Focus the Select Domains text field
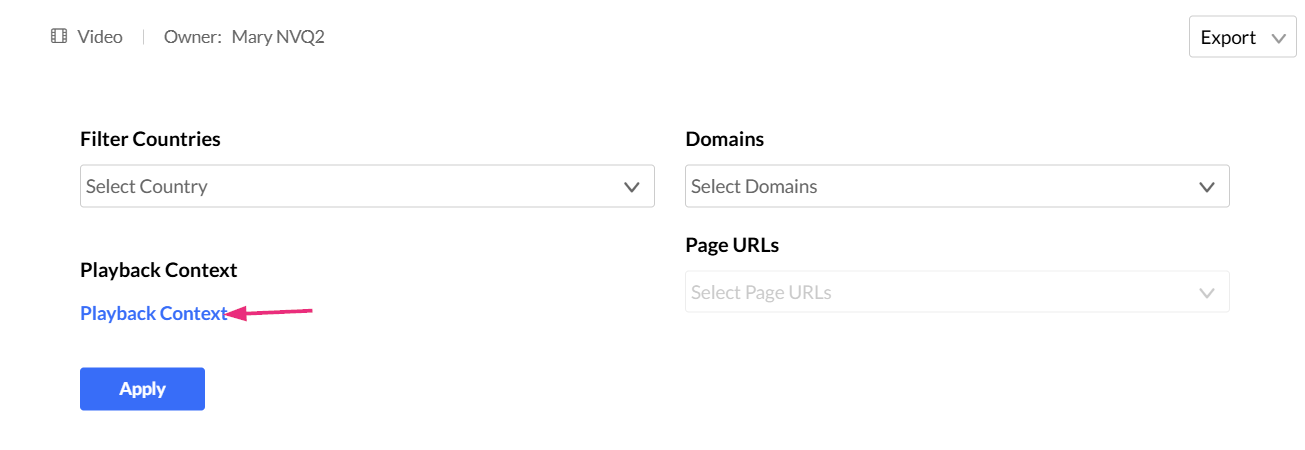This screenshot has width=1305, height=450. [x=754, y=187]
